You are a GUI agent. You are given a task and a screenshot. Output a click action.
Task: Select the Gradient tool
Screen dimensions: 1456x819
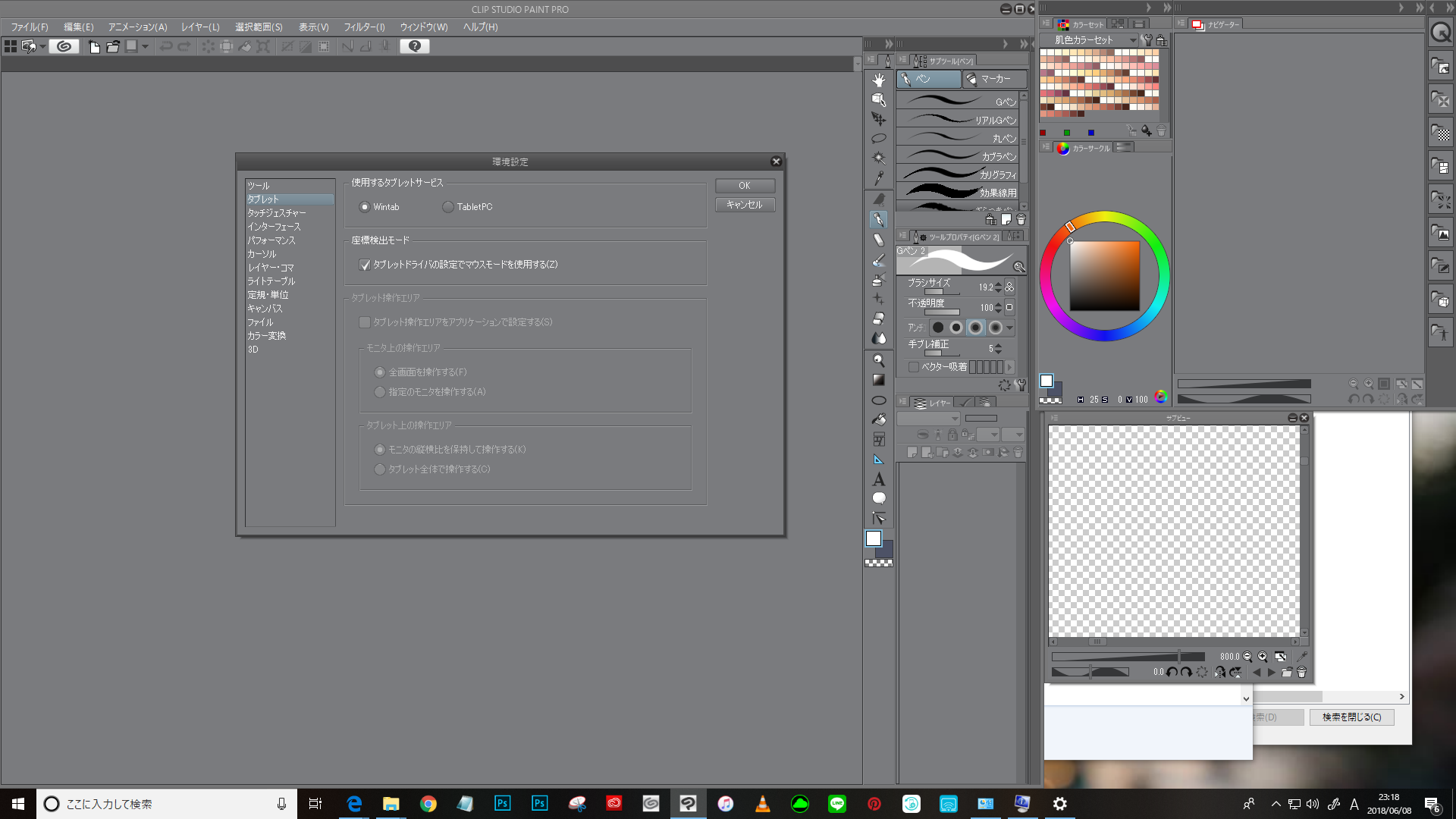(878, 380)
